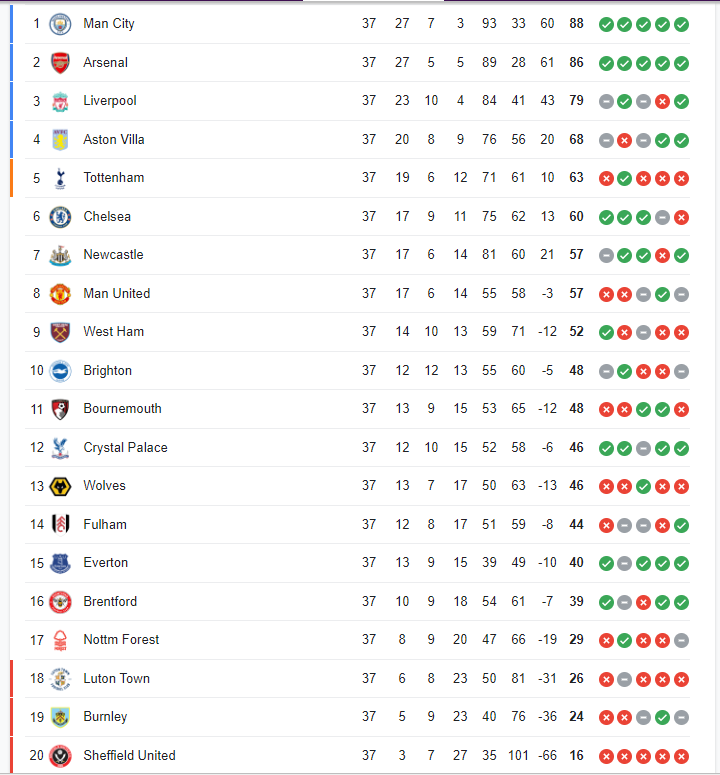This screenshot has width=720, height=775.
Task: Select the Brentford team name
Action: coord(110,602)
